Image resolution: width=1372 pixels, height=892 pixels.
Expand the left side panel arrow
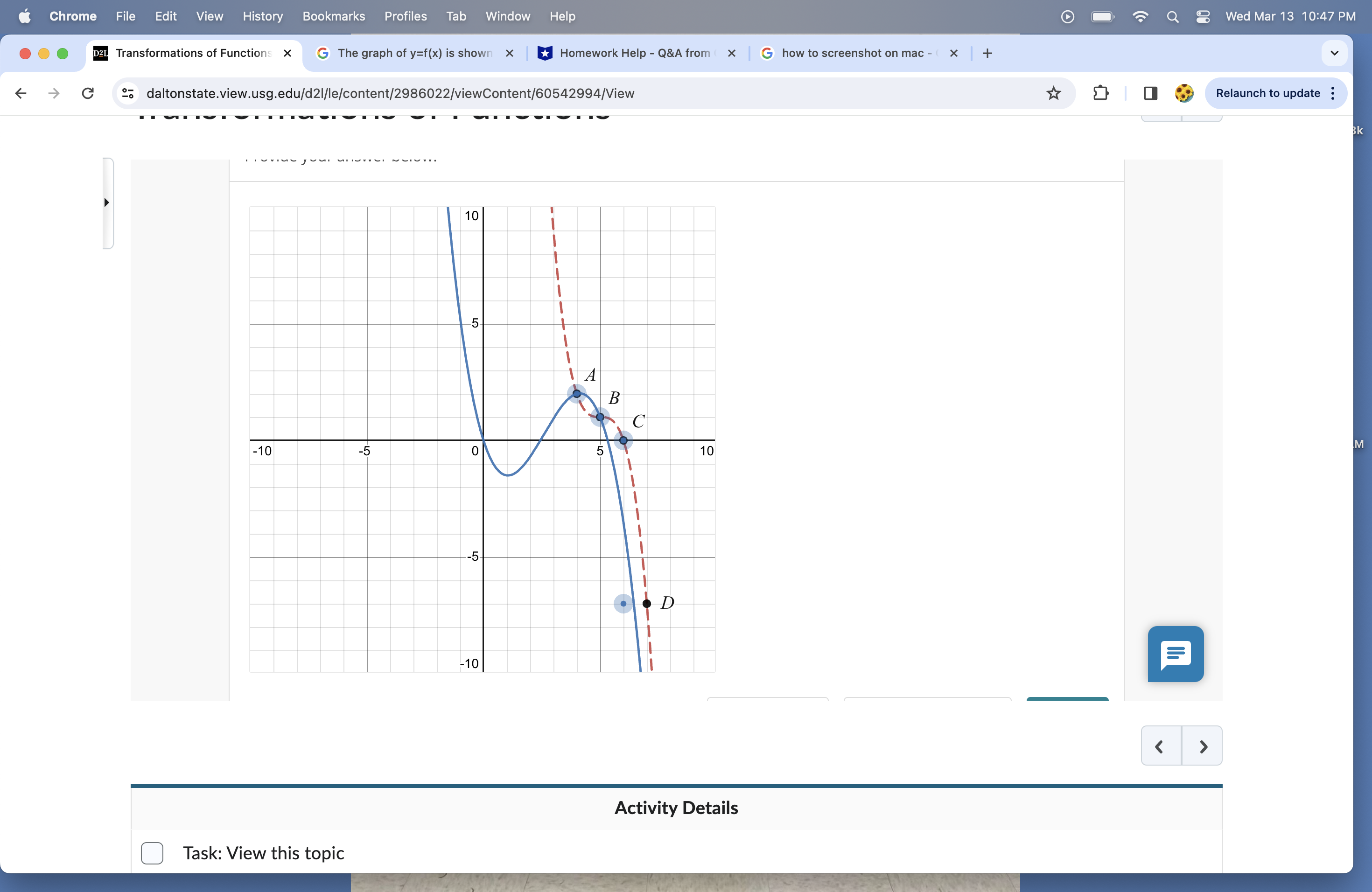click(x=107, y=202)
